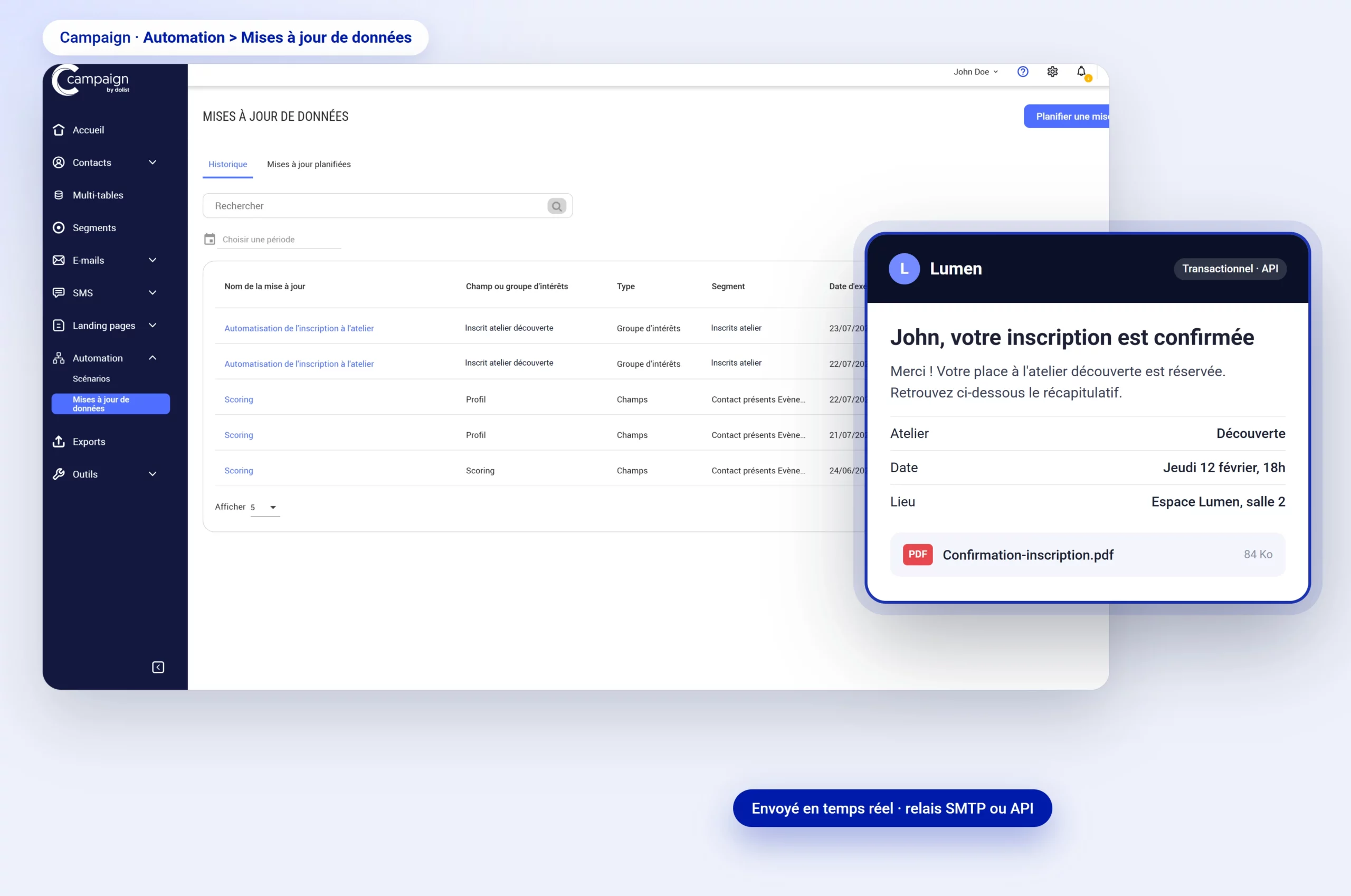The height and width of the screenshot is (896, 1351).
Task: Click the Segments target icon
Action: [58, 227]
